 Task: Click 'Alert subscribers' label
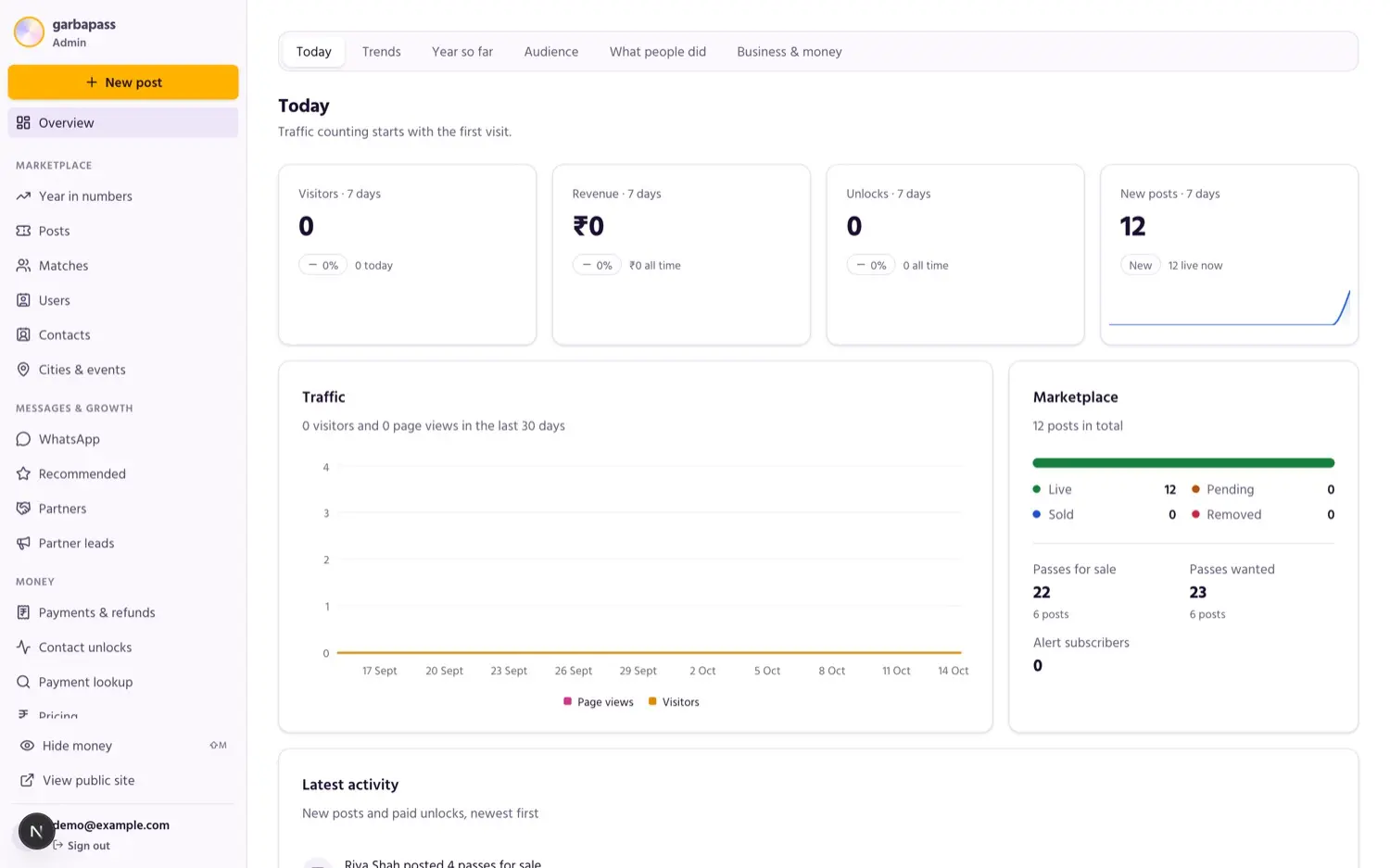[x=1081, y=643]
